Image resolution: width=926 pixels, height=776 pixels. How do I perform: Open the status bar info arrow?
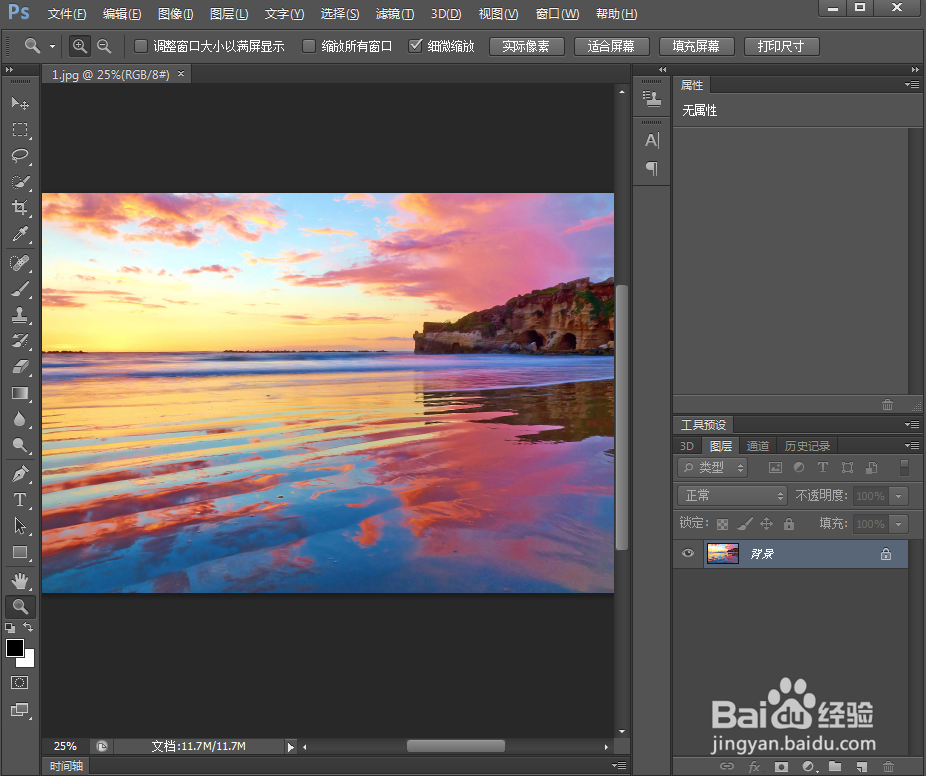tap(291, 746)
